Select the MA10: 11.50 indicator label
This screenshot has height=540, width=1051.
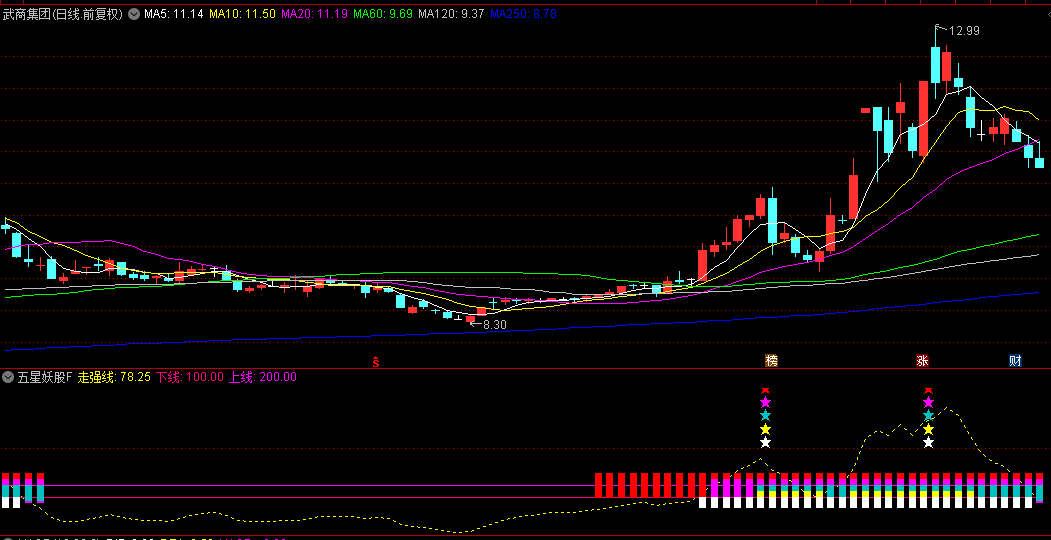coord(242,13)
